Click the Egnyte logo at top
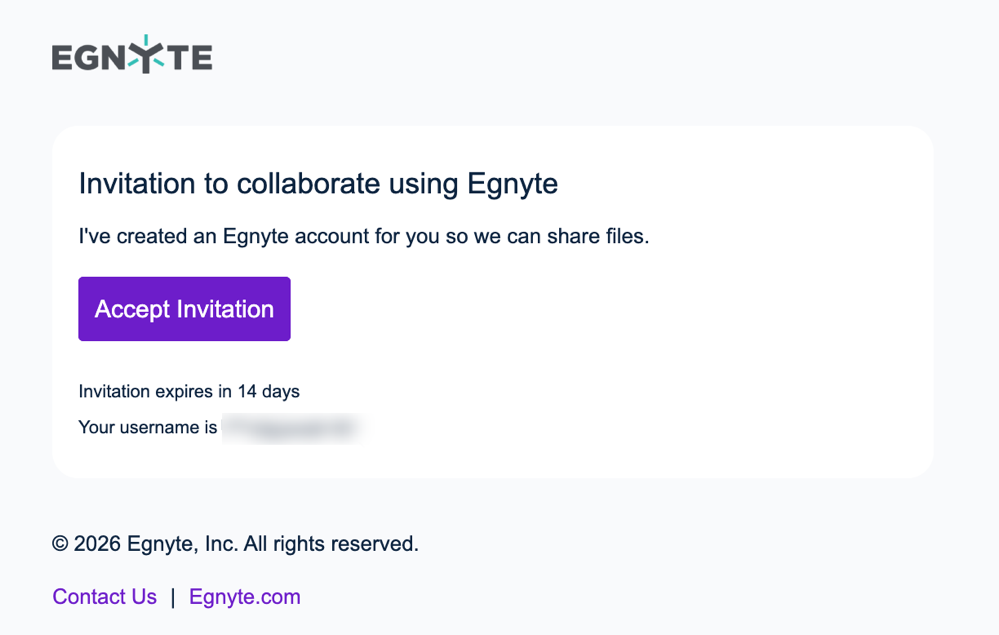The width and height of the screenshot is (999, 635). pyautogui.click(x=132, y=56)
